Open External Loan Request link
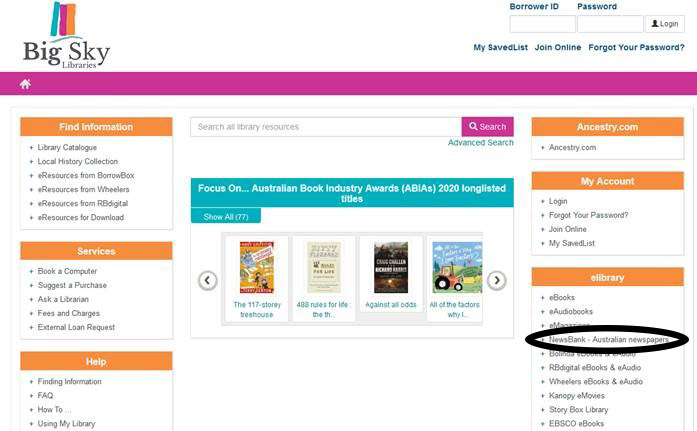The width and height of the screenshot is (697, 431). point(76,327)
